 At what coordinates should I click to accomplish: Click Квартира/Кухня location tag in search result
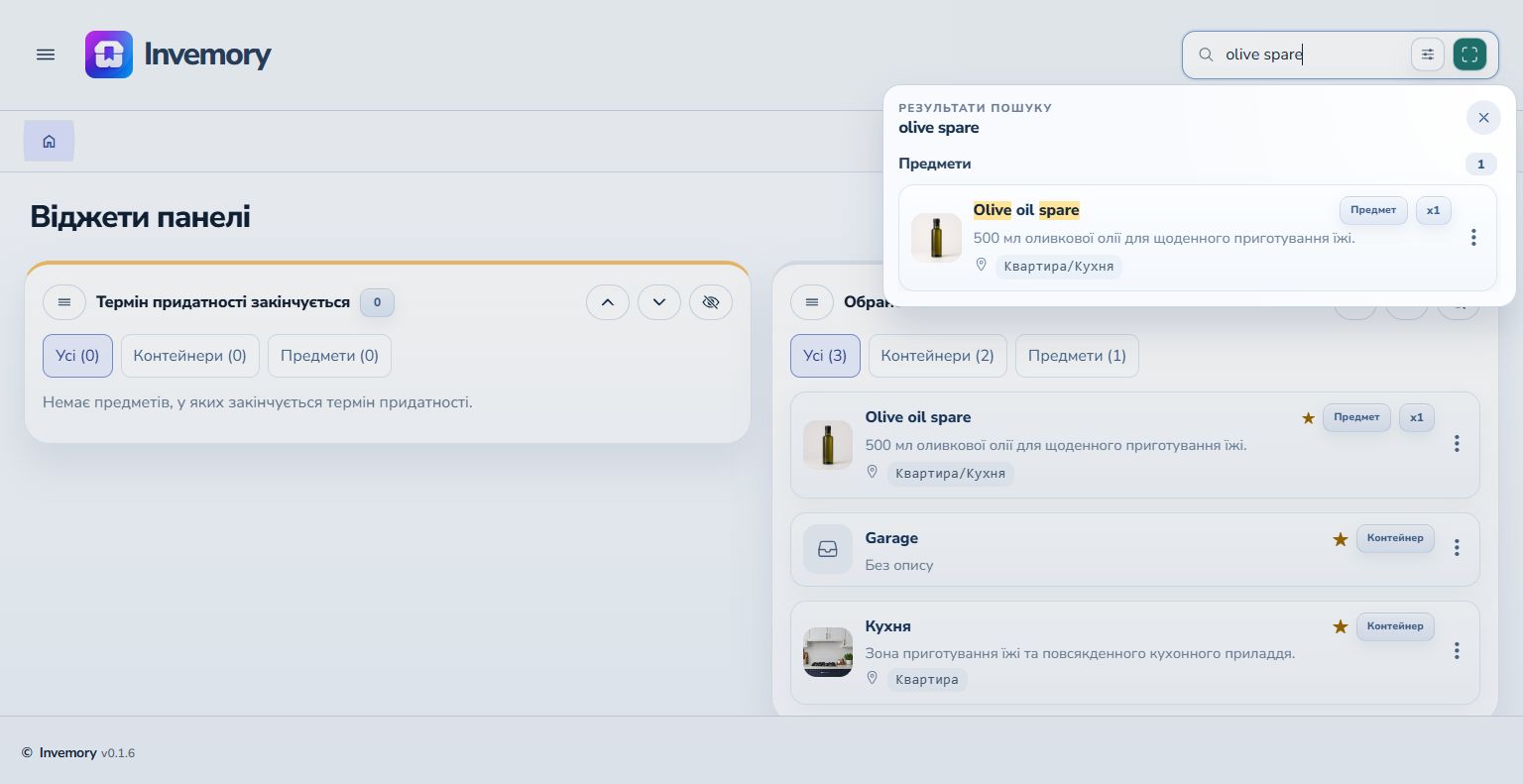[x=1059, y=267]
